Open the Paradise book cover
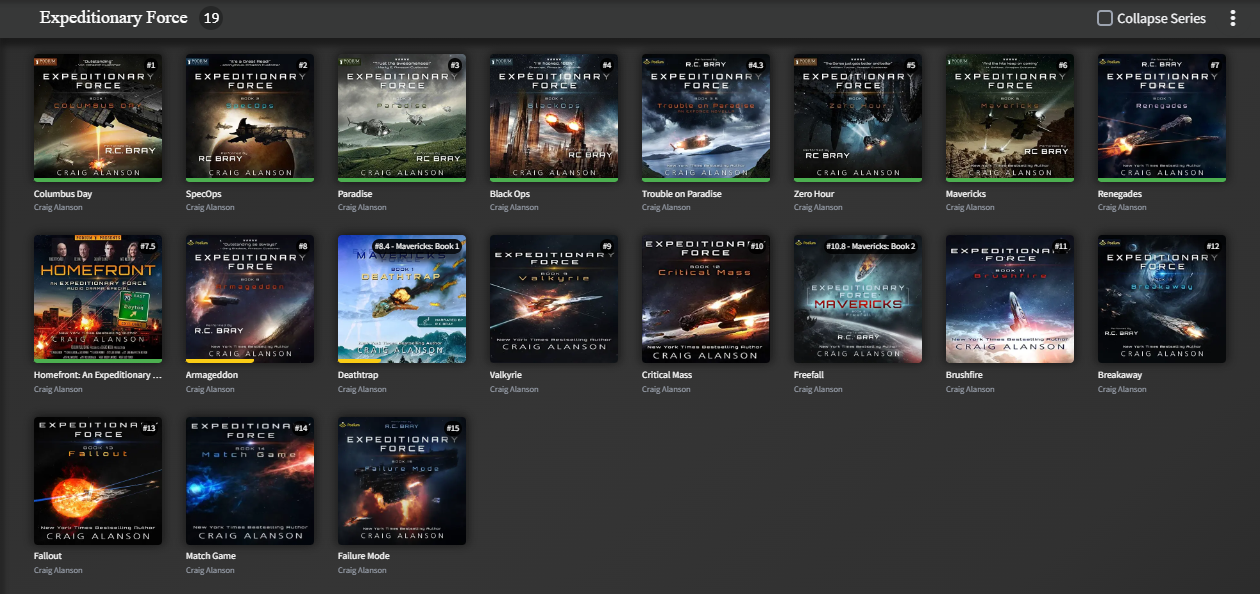Image resolution: width=1260 pixels, height=594 pixels. coord(402,118)
